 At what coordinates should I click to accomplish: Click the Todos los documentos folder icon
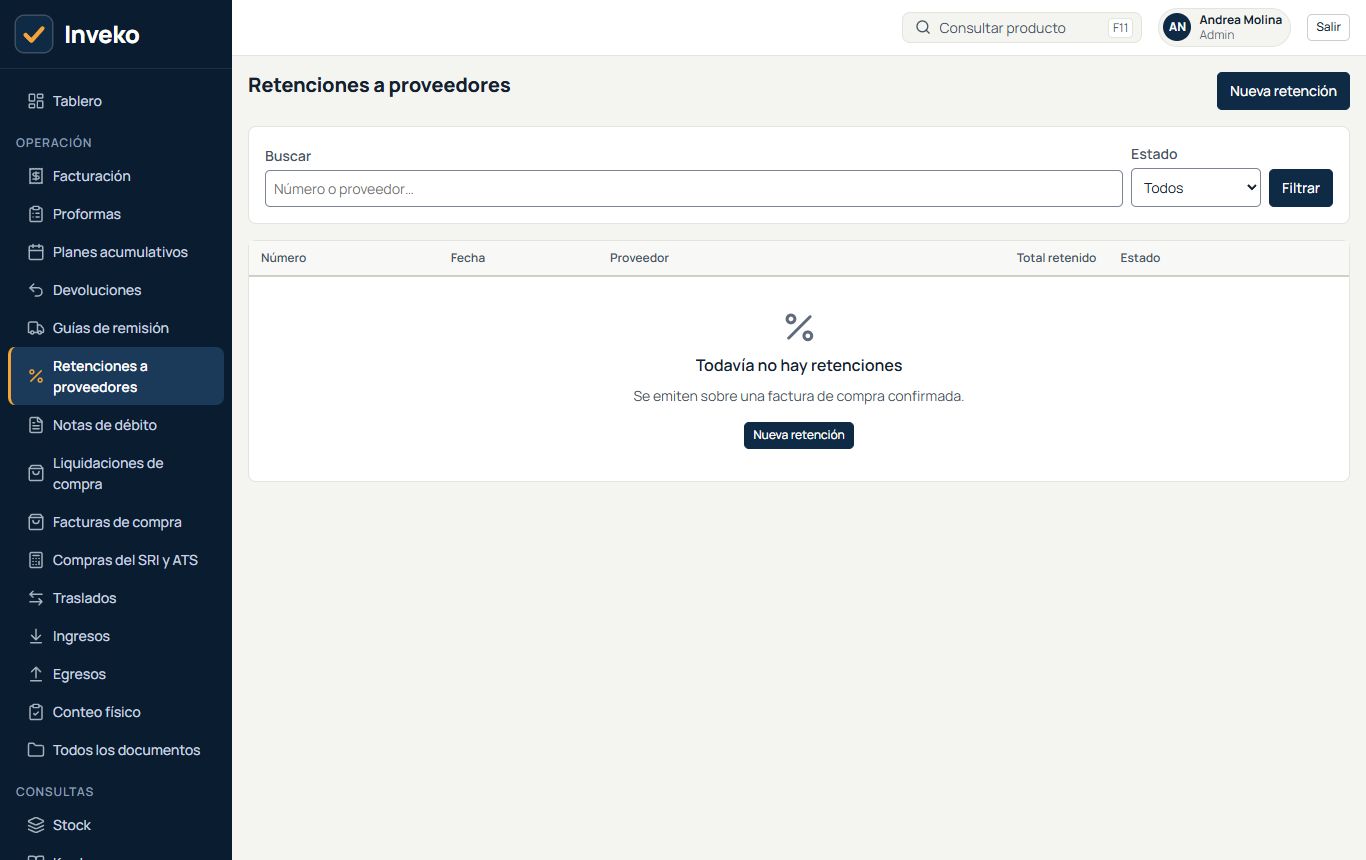click(x=36, y=750)
